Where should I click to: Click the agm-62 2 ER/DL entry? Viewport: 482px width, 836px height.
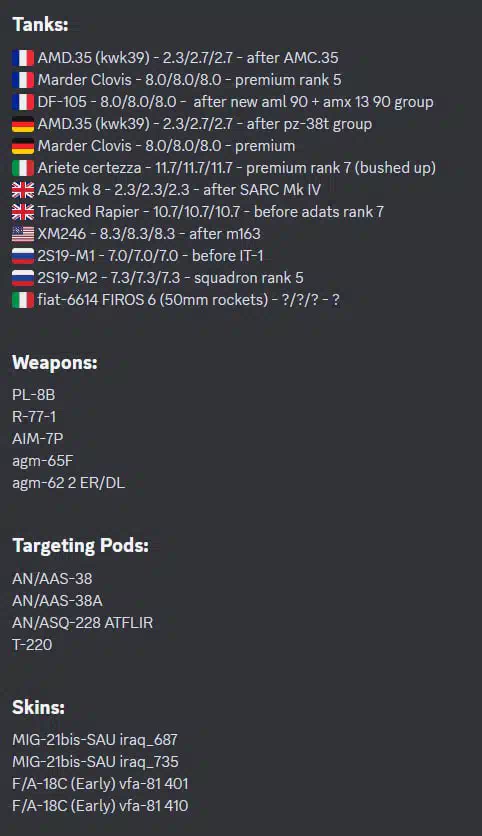click(69, 483)
